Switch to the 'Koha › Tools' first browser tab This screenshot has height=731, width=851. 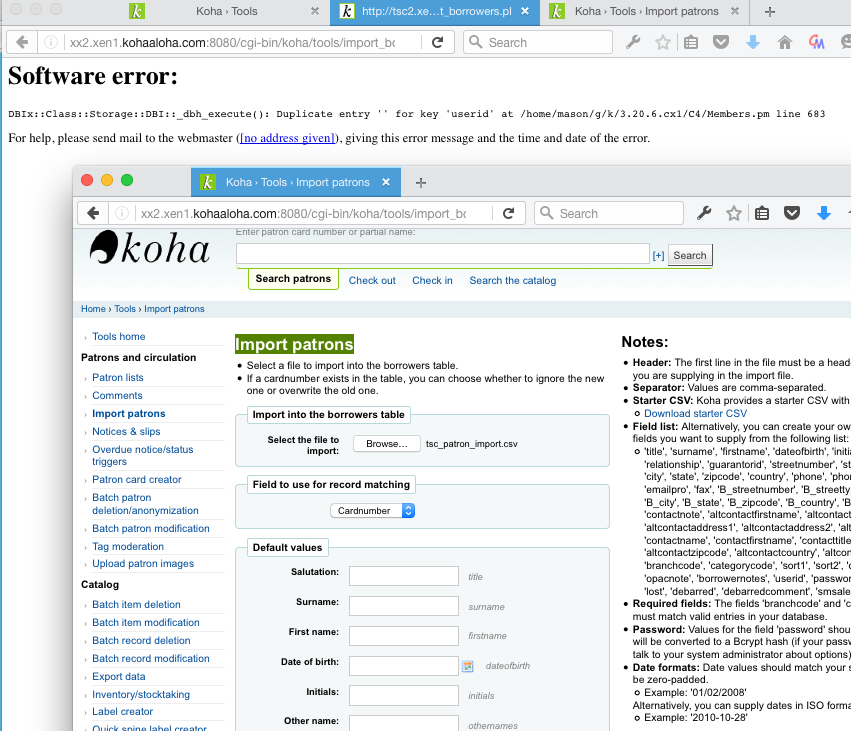coord(220,12)
